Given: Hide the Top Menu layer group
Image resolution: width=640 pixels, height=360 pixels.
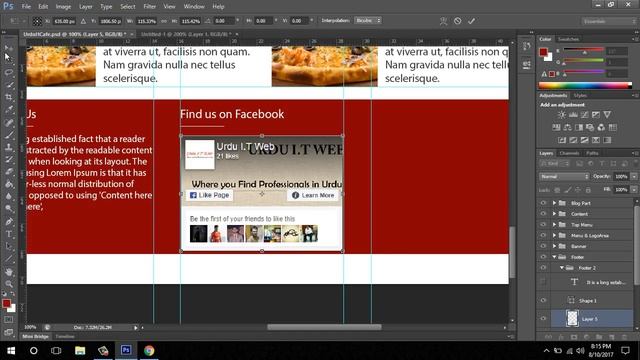Looking at the screenshot, I should 543,224.
